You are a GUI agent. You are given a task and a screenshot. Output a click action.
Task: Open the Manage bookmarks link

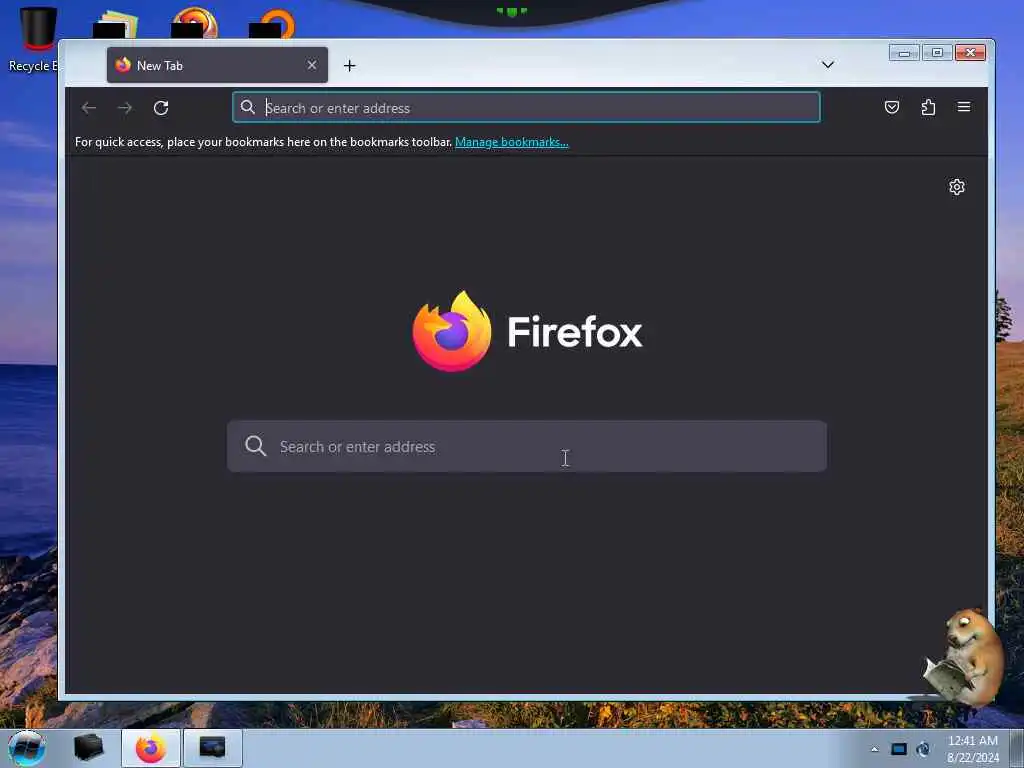tap(511, 142)
